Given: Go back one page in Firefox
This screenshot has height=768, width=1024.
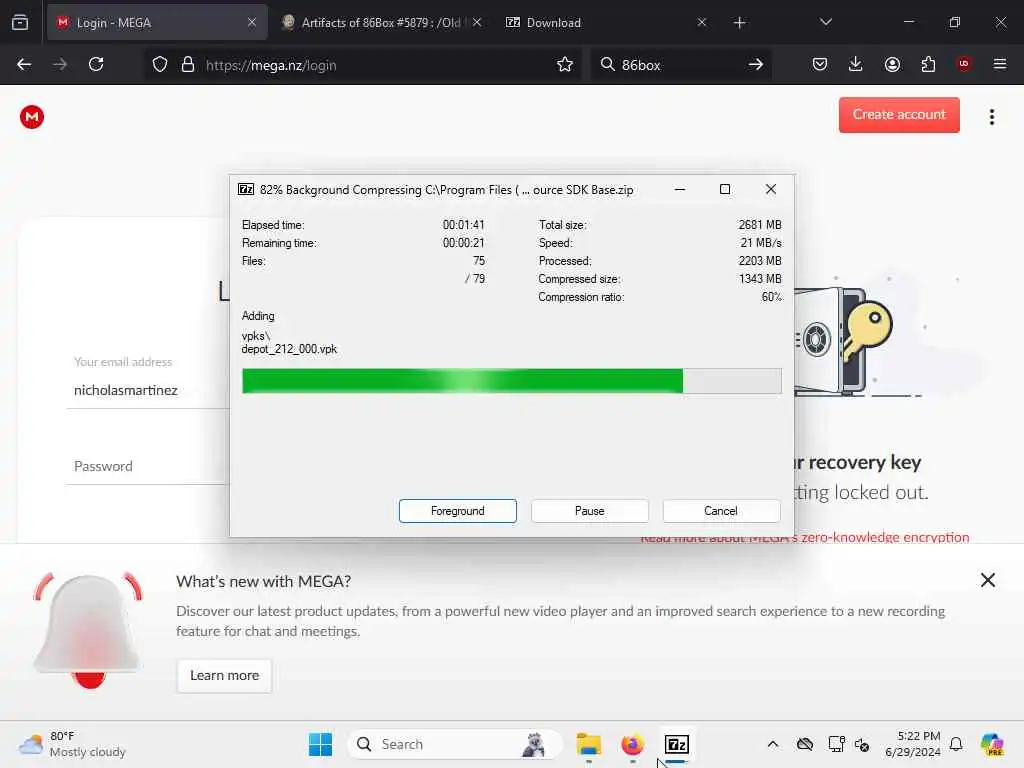Looking at the screenshot, I should pyautogui.click(x=24, y=65).
